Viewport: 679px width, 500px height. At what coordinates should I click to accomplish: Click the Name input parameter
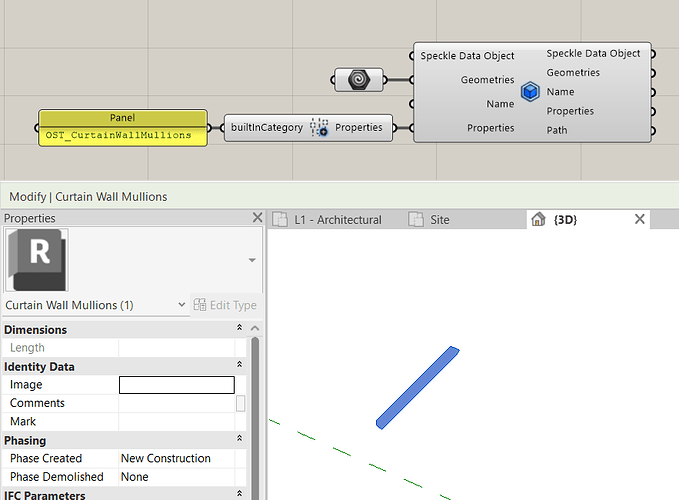tap(500, 104)
